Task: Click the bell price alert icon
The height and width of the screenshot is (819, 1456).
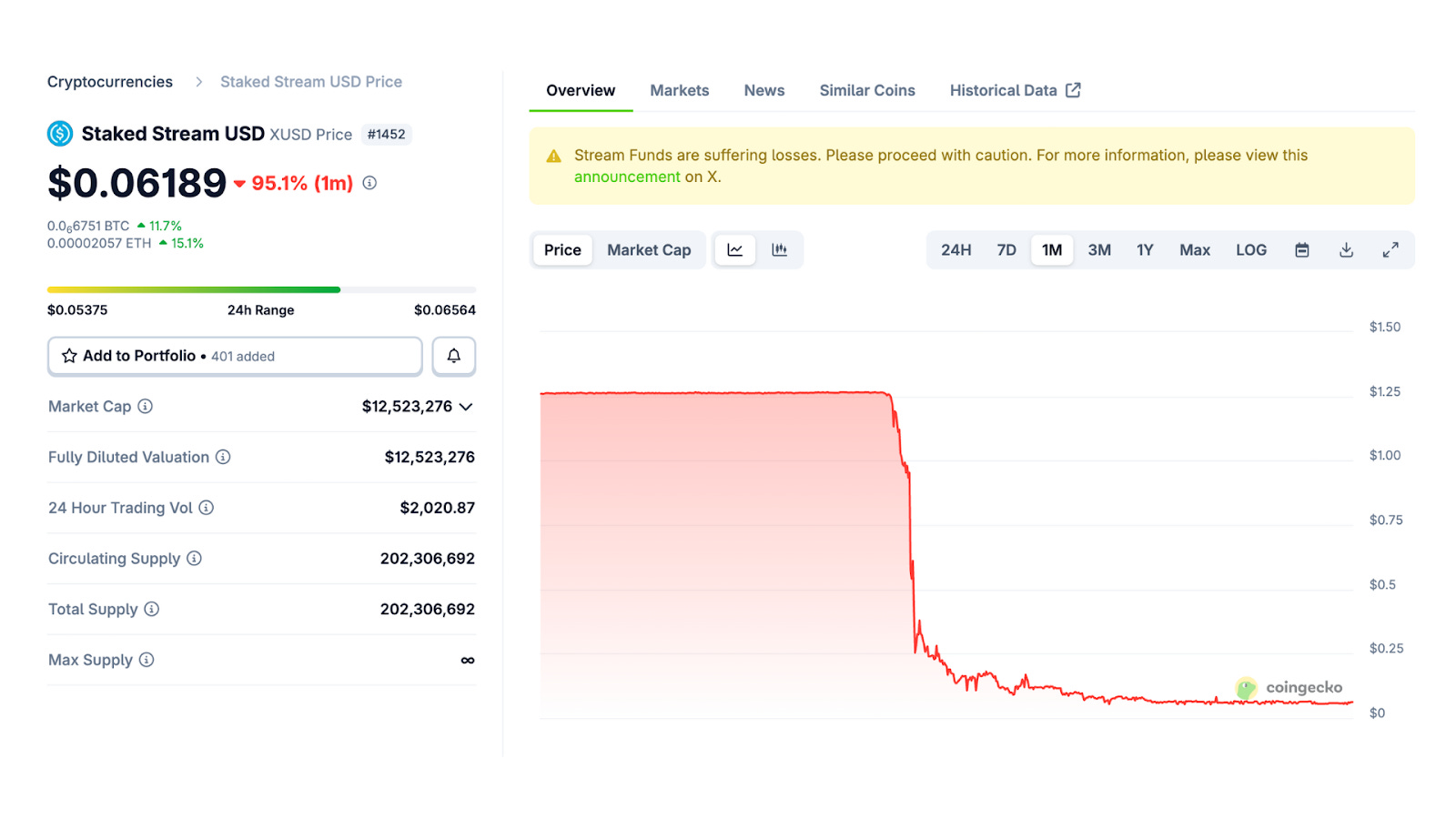Action: (454, 356)
